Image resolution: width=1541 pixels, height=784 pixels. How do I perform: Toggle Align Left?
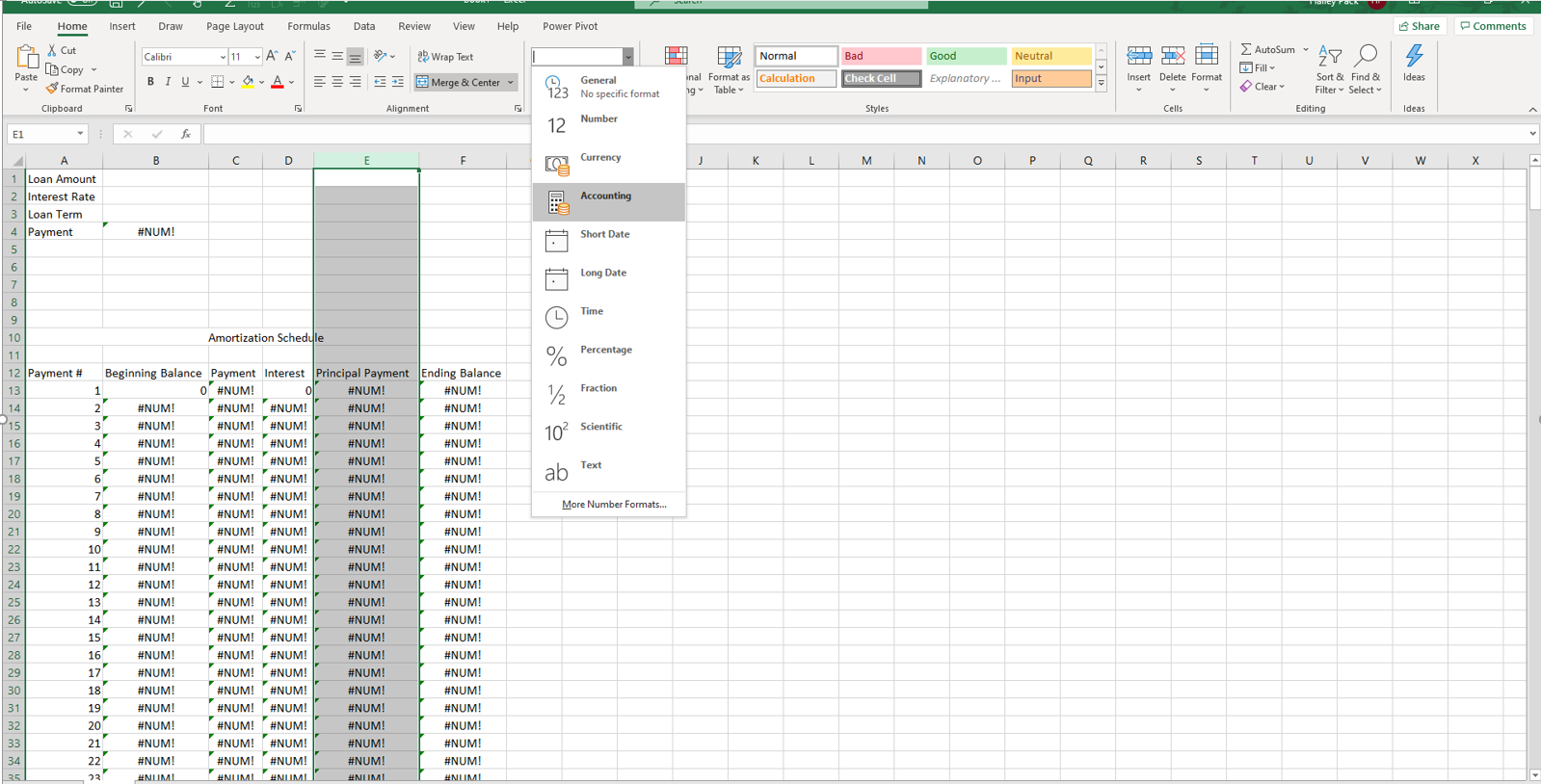pos(319,83)
